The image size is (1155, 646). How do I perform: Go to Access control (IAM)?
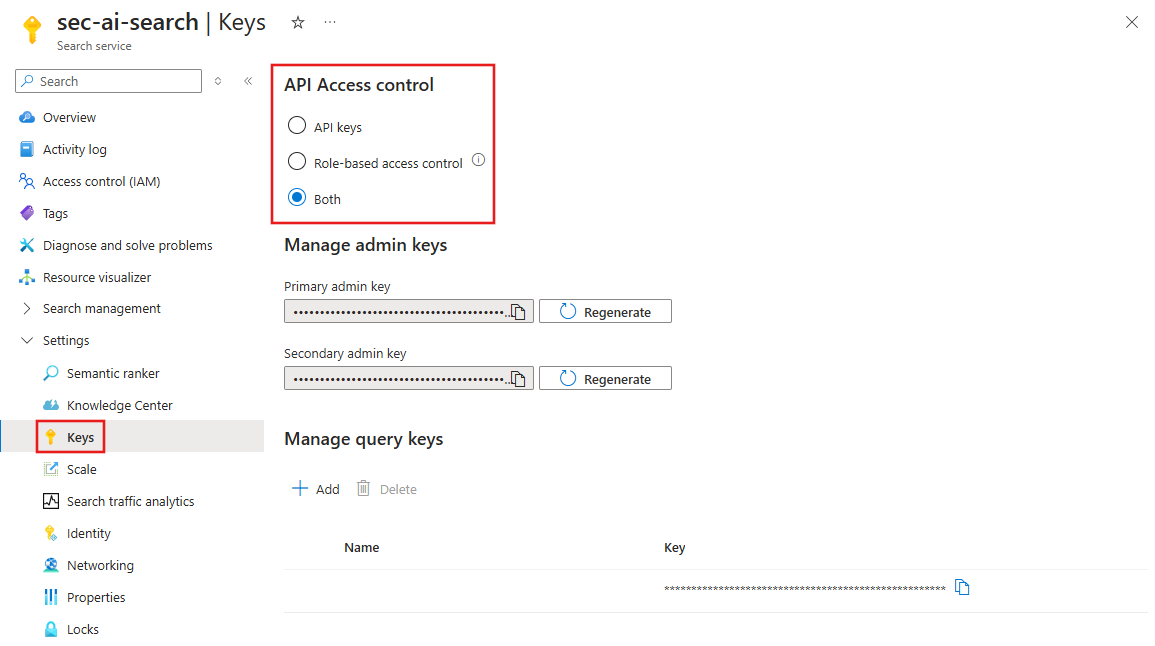click(102, 181)
